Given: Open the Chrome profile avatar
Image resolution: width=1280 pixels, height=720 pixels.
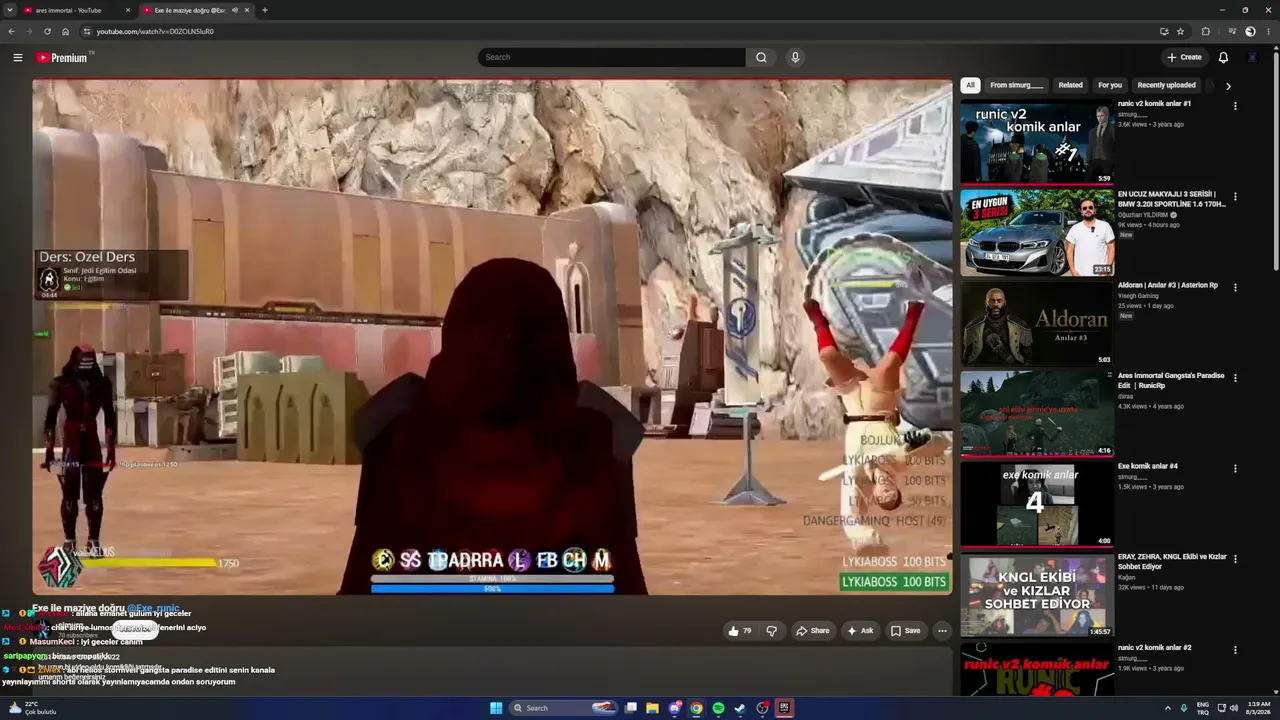Looking at the screenshot, I should point(1250,31).
